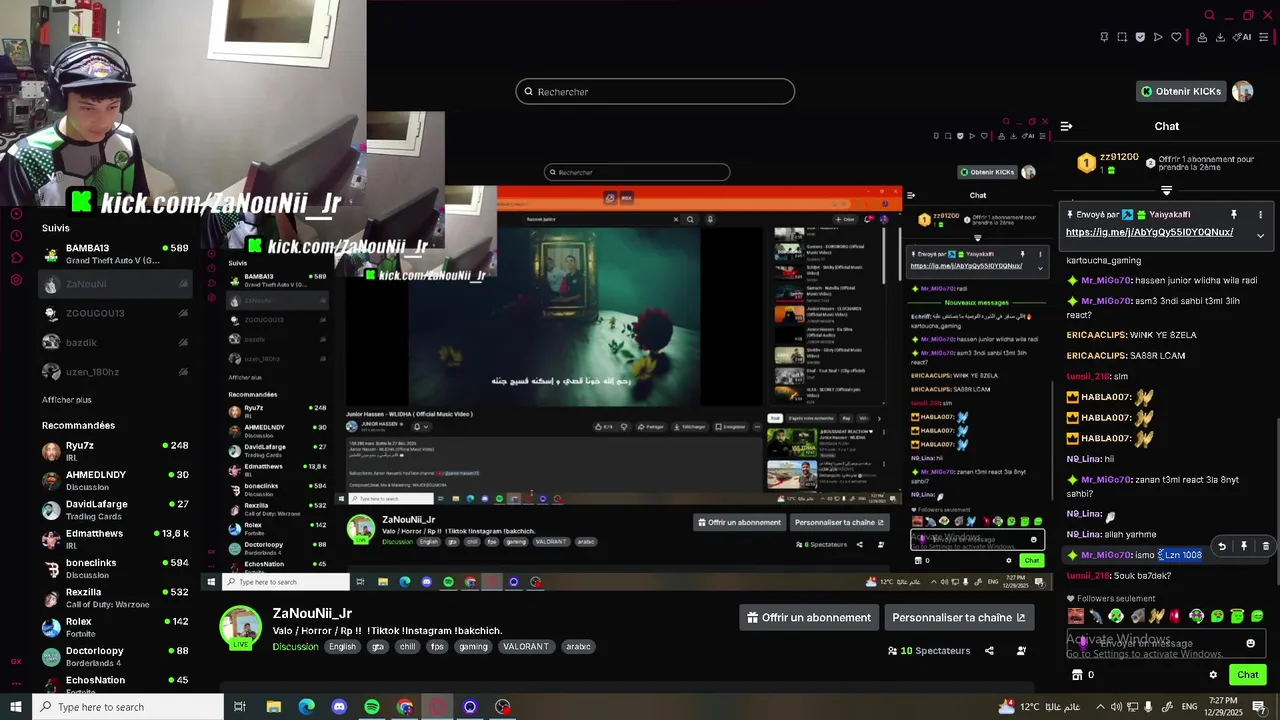Open the chat shop icon
Image resolution: width=1280 pixels, height=720 pixels.
1076,675
